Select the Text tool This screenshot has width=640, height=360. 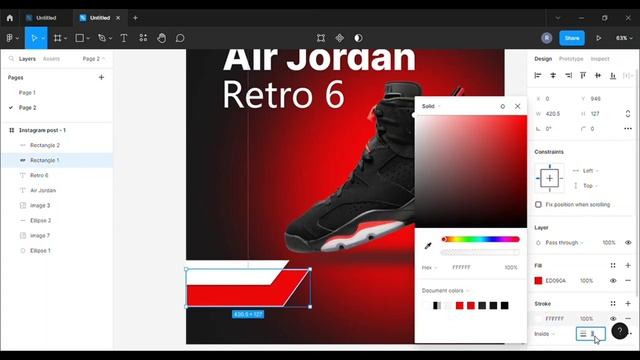pos(124,38)
